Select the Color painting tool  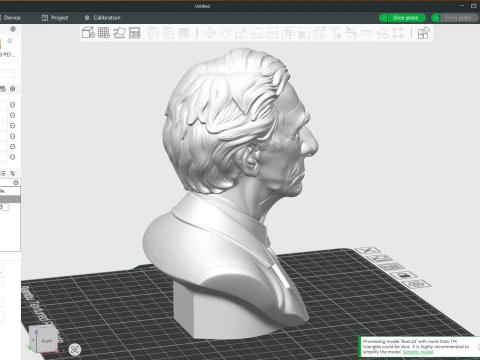pos(351,33)
